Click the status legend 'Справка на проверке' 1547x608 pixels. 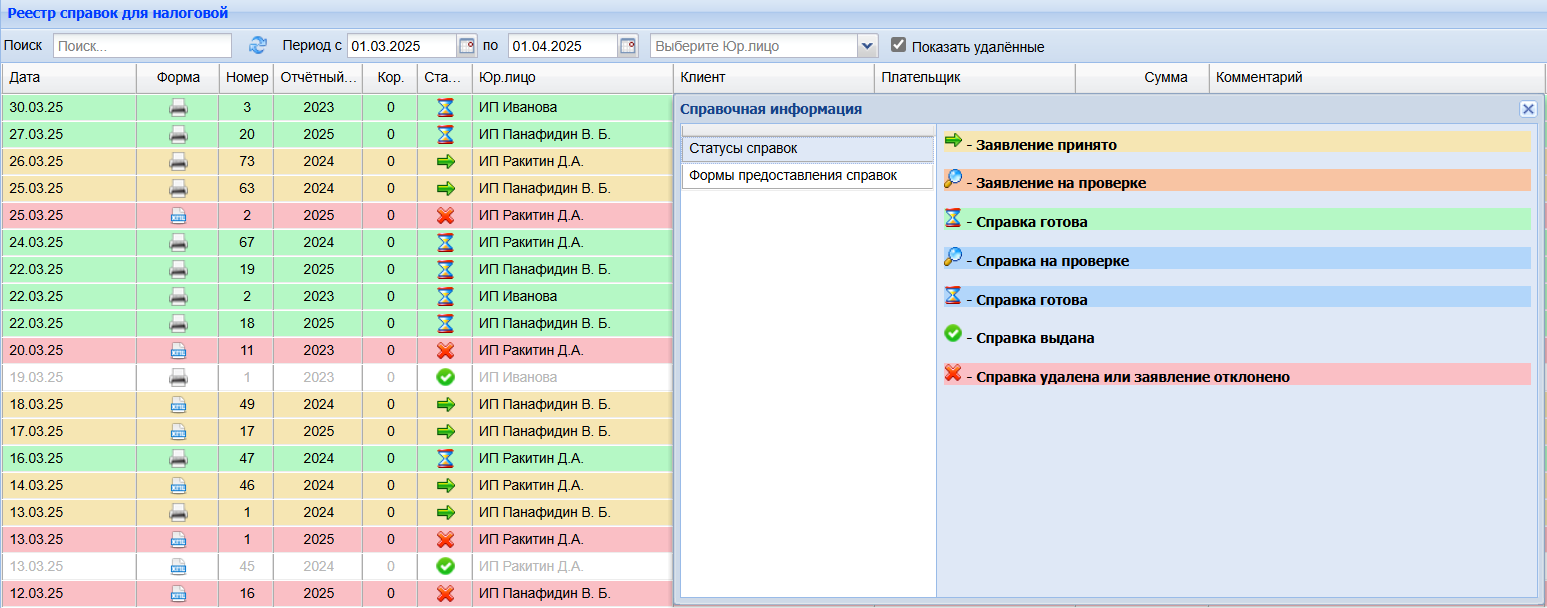click(1237, 259)
